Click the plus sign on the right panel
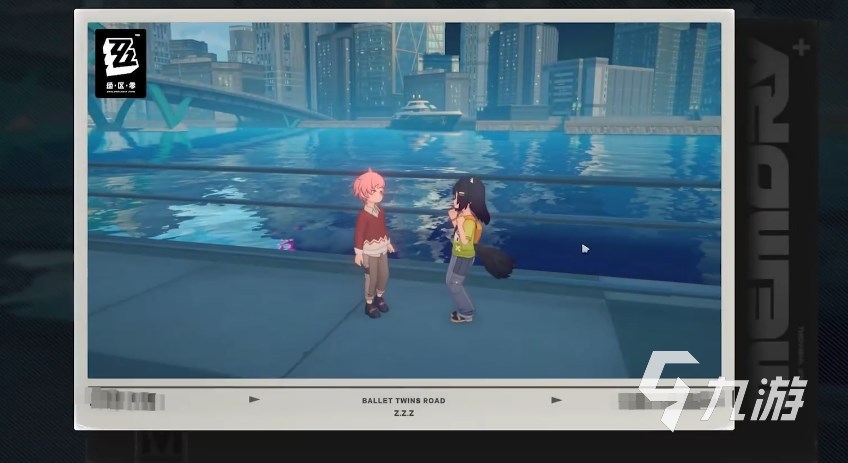The image size is (848, 463). click(x=801, y=47)
